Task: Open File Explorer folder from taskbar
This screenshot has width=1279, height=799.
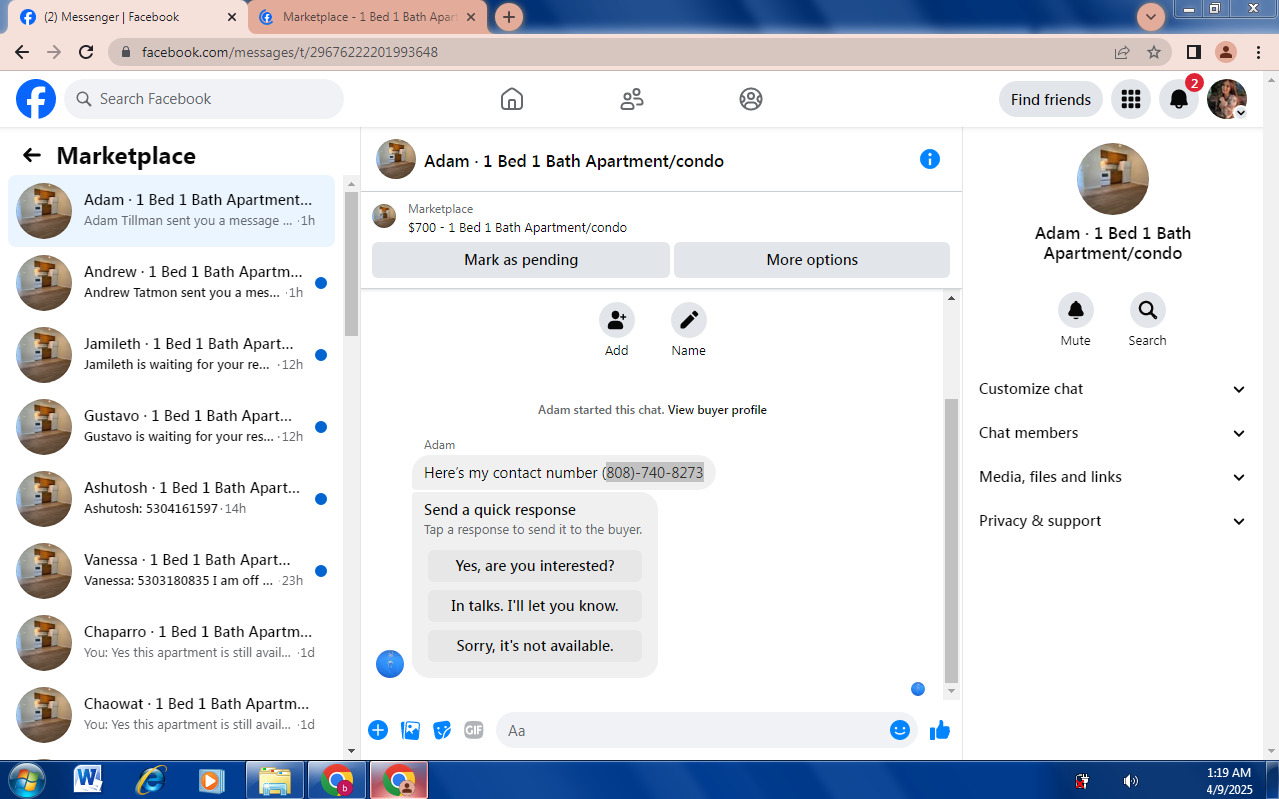Action: (x=274, y=780)
